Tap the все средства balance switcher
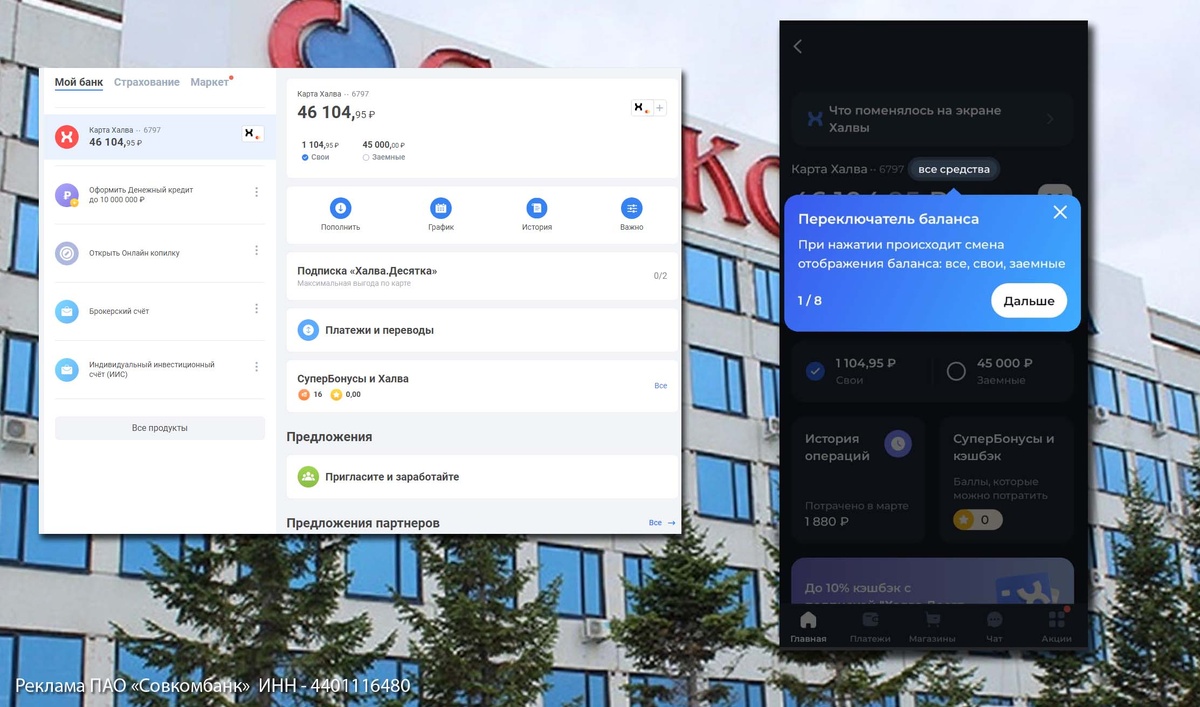 tap(954, 169)
